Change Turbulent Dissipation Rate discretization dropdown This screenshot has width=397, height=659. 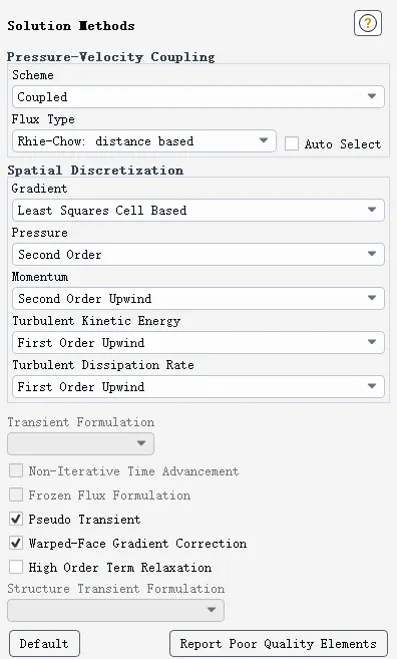(x=198, y=387)
